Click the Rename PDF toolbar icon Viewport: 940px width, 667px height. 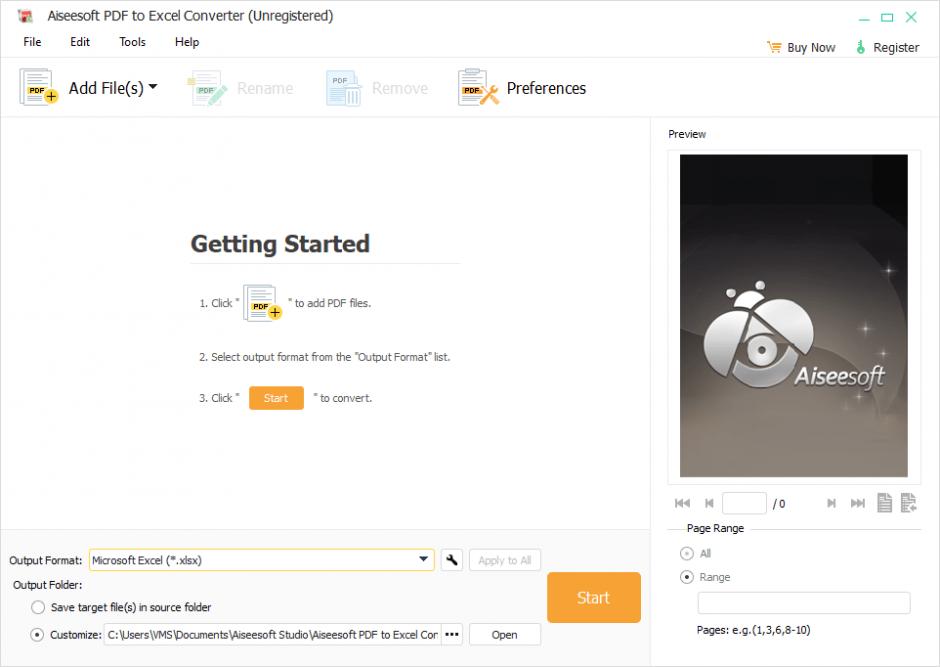point(207,88)
